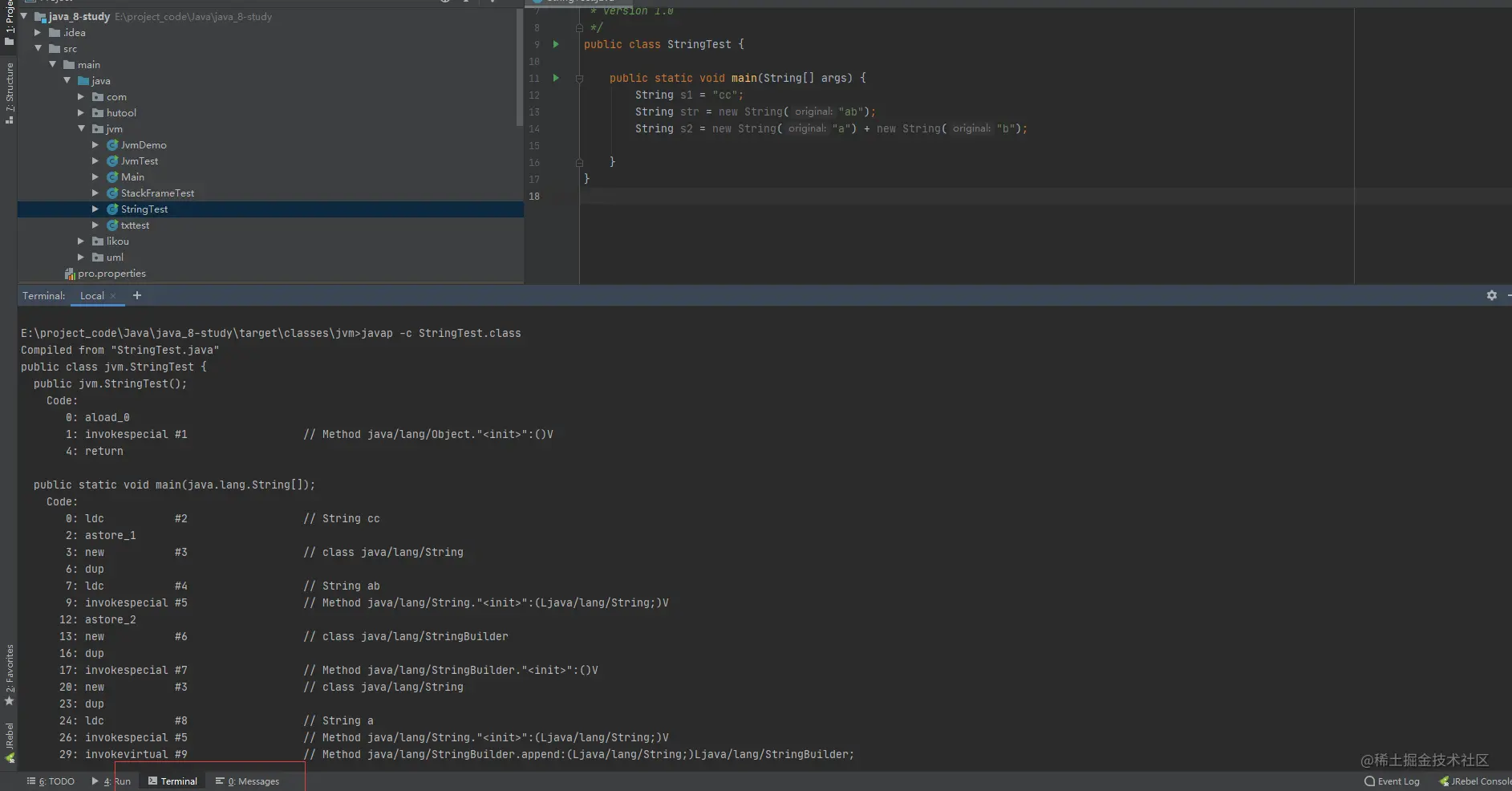Open the Messages tool window
The height and width of the screenshot is (791, 1512).
click(247, 781)
